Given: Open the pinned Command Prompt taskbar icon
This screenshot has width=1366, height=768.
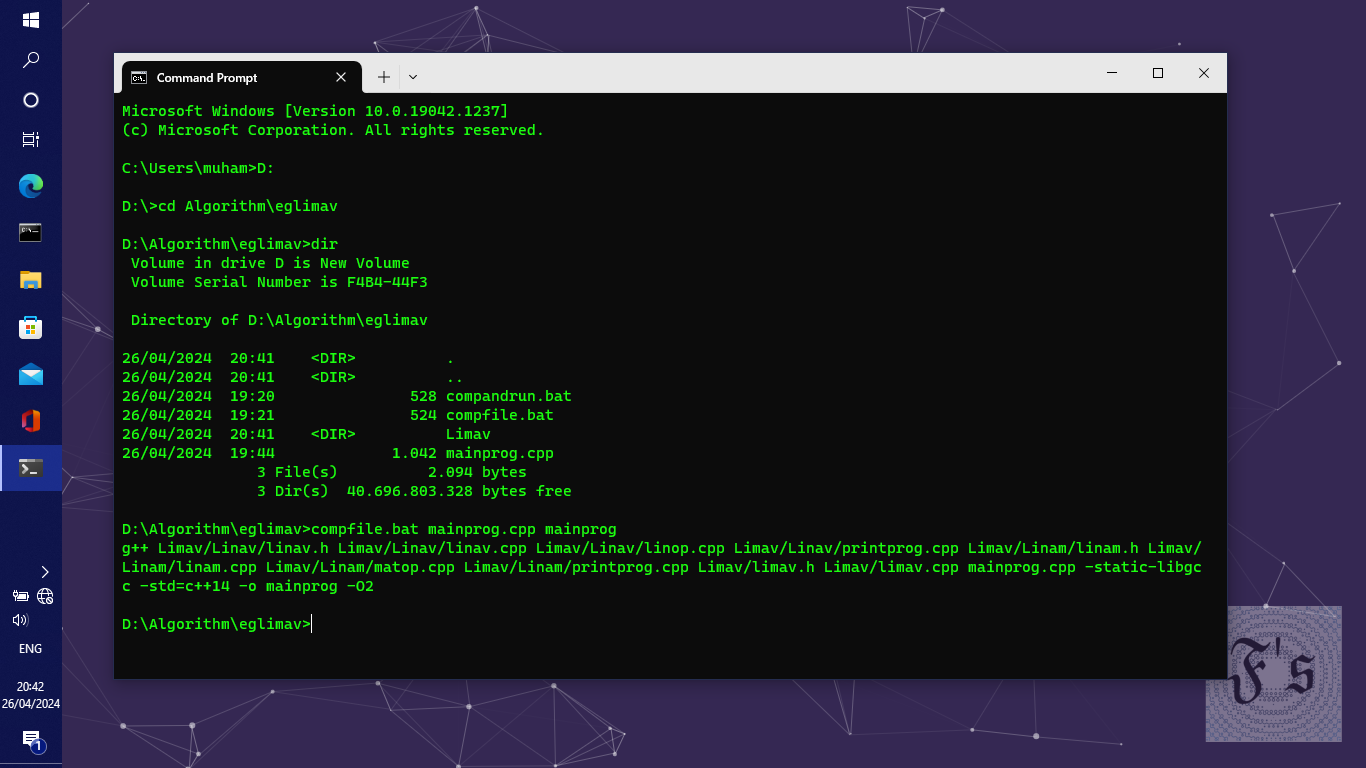Looking at the screenshot, I should click(30, 232).
